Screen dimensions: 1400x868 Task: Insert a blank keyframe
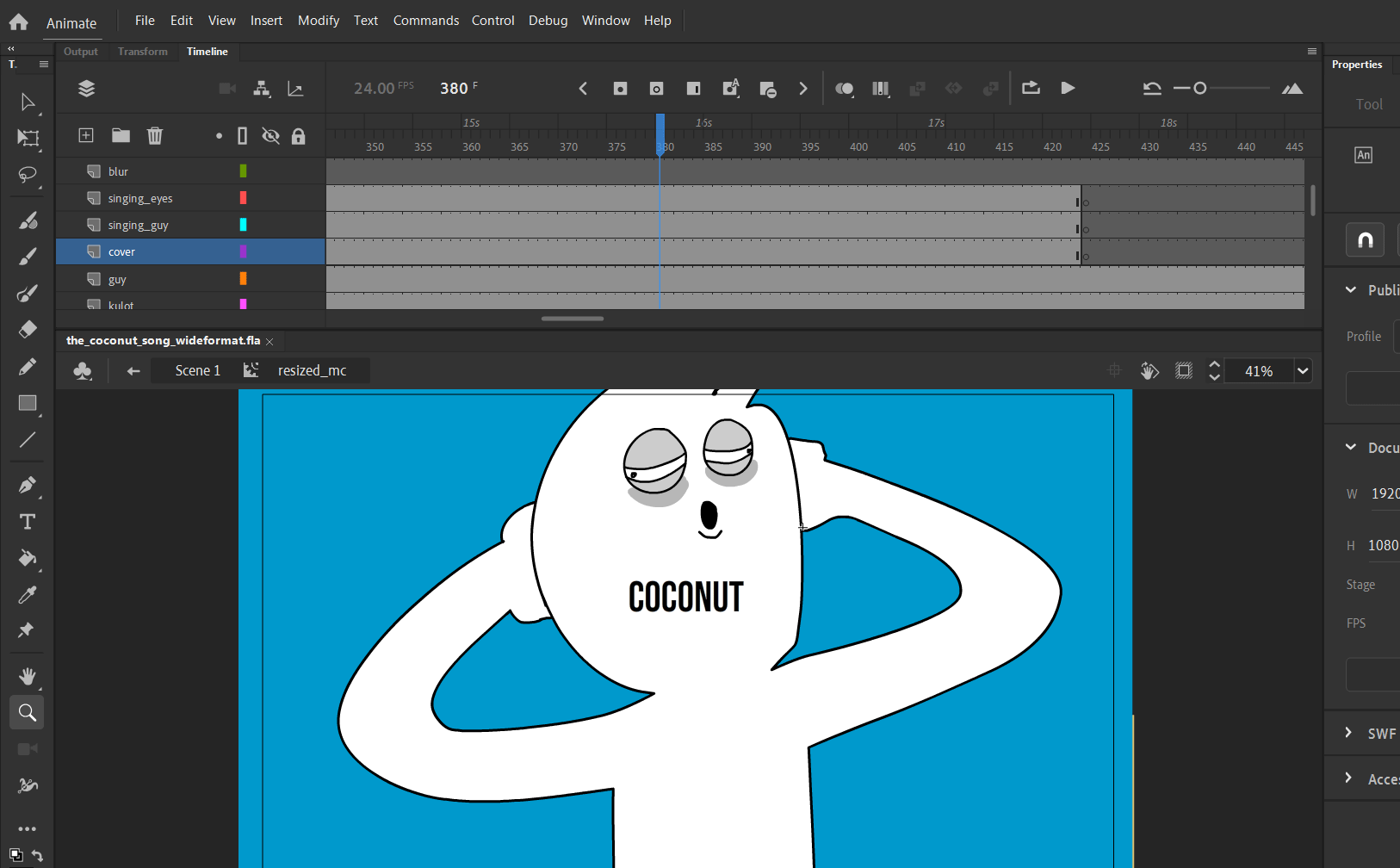656,88
